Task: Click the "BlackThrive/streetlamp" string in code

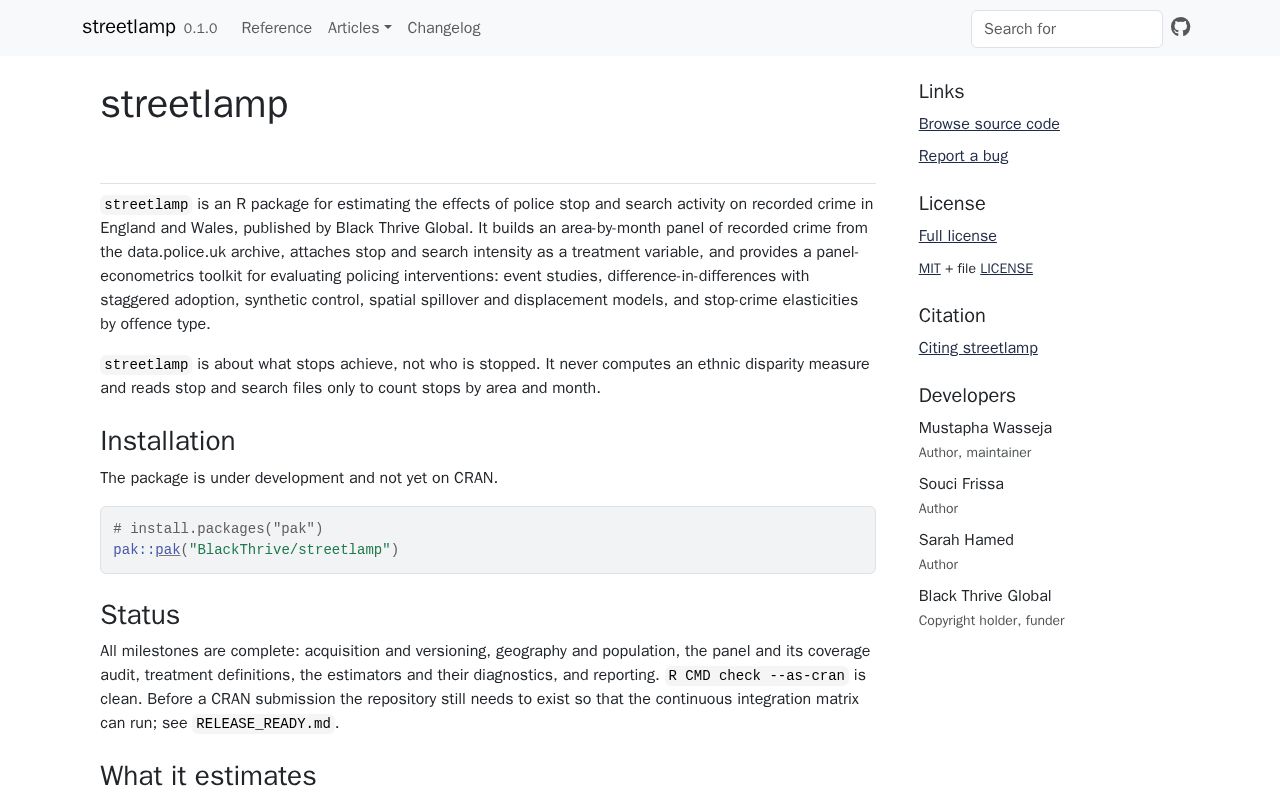Action: [x=290, y=550]
